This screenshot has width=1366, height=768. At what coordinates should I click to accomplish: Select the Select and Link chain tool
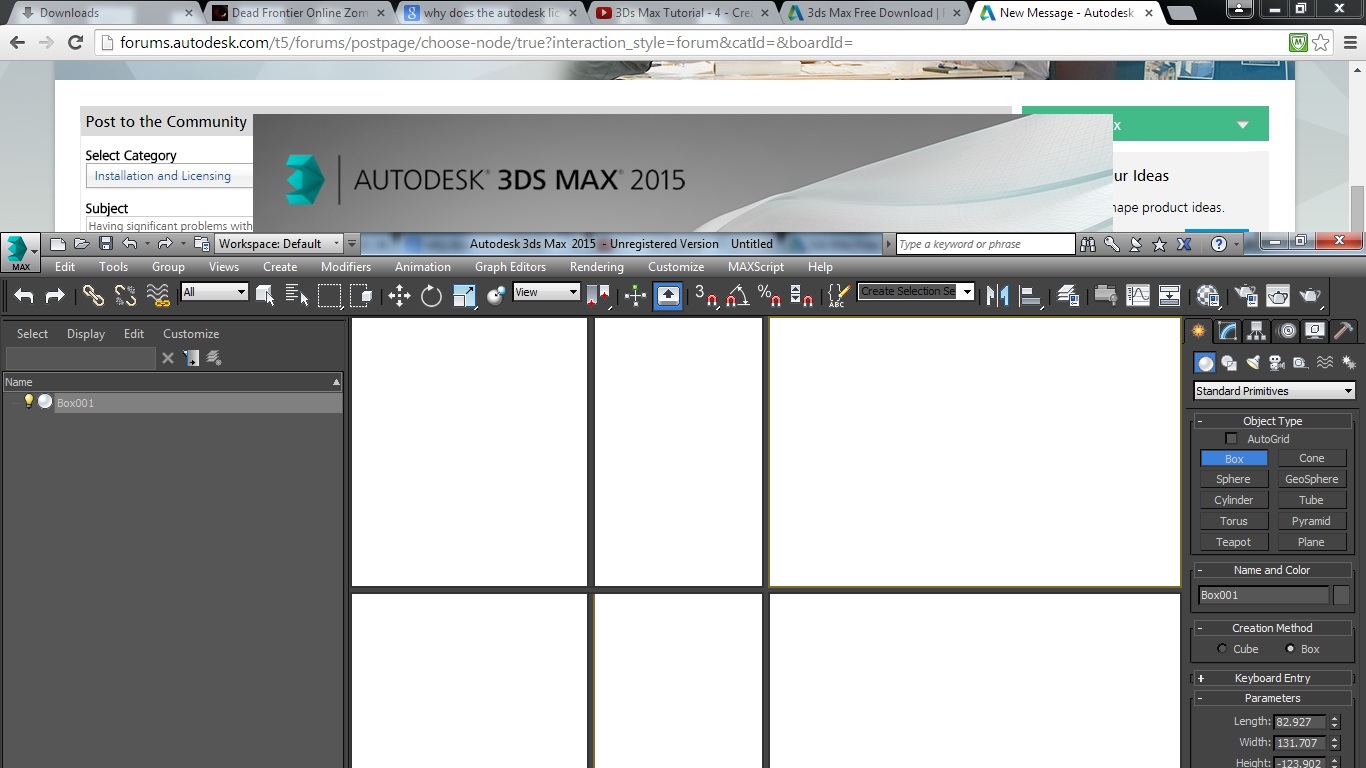(93, 295)
